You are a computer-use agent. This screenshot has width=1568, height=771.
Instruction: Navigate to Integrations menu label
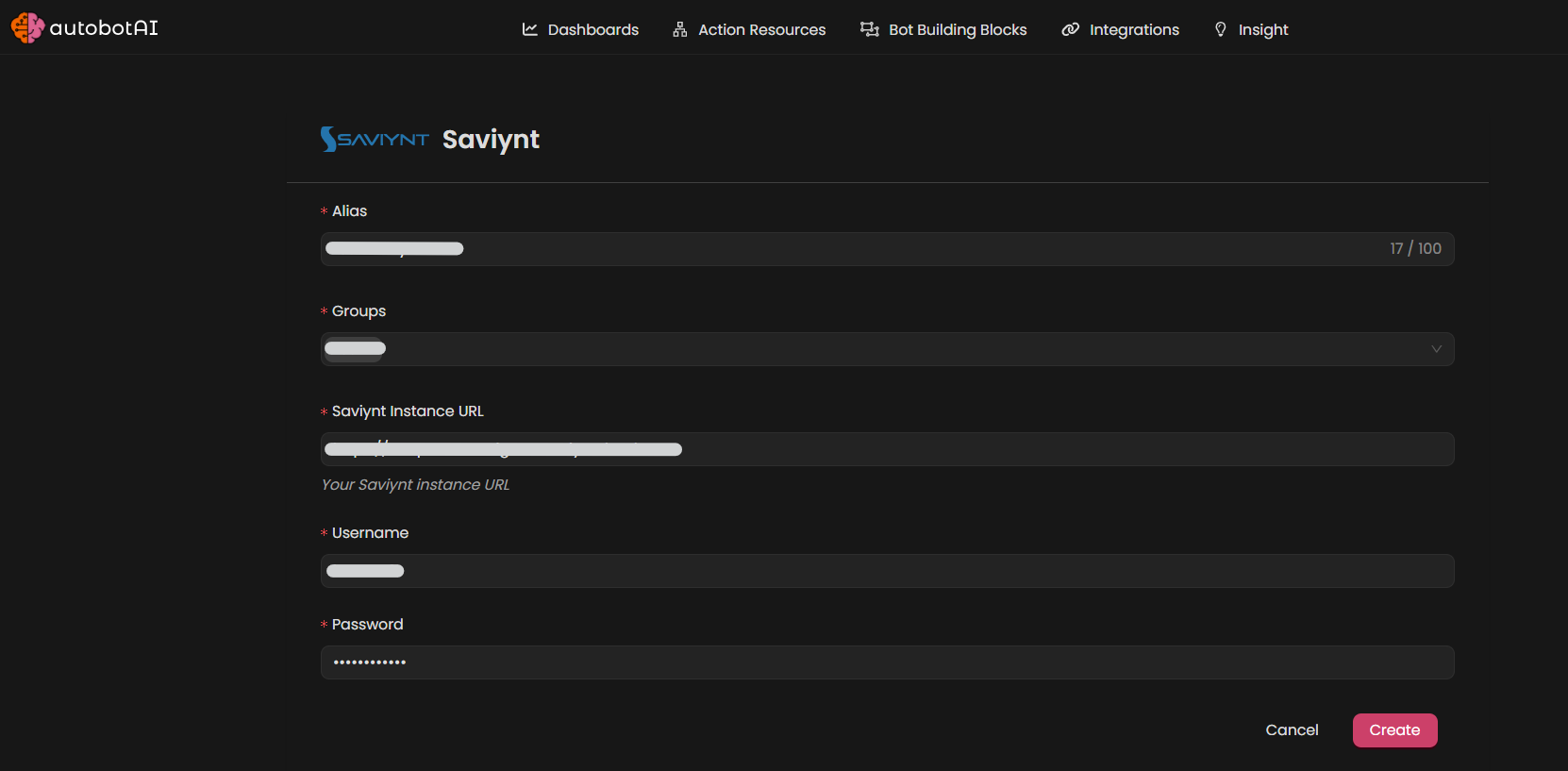[x=1134, y=29]
